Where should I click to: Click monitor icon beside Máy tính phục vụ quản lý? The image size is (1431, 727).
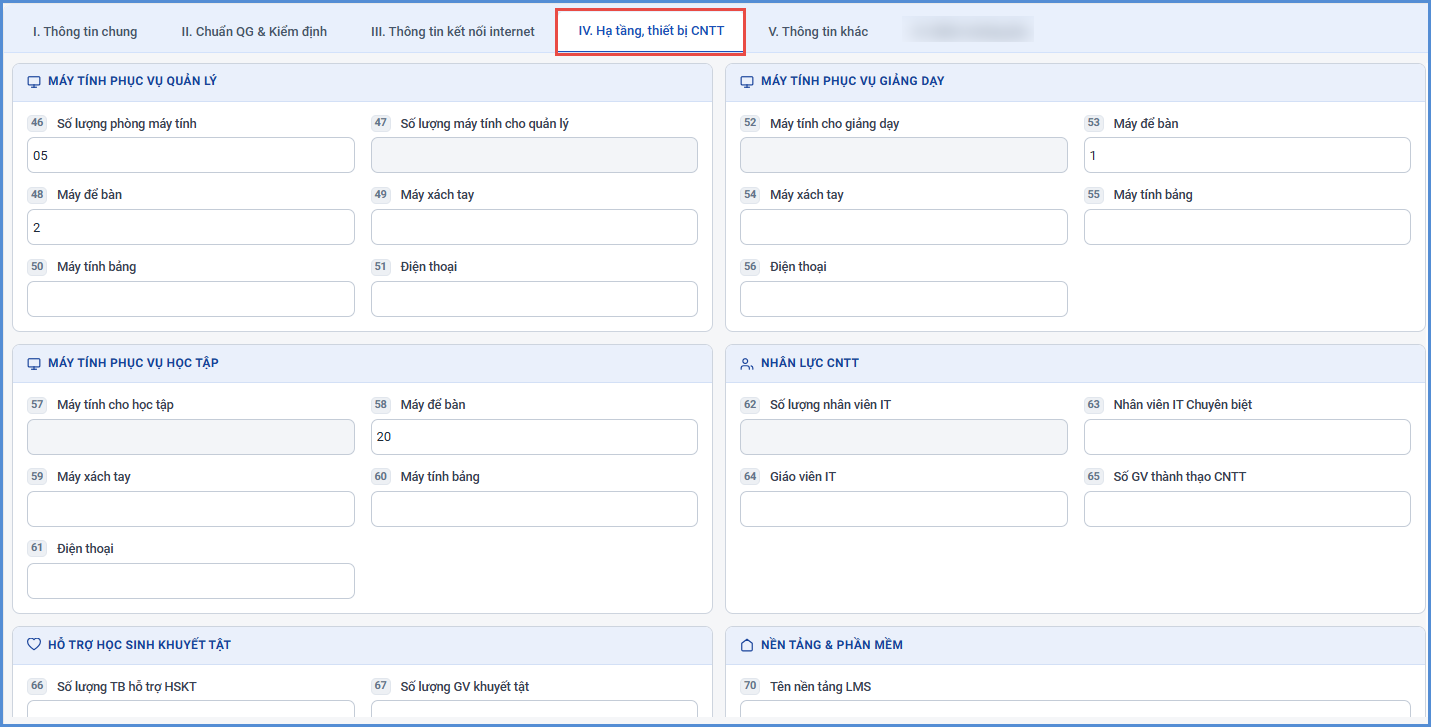[x=34, y=82]
